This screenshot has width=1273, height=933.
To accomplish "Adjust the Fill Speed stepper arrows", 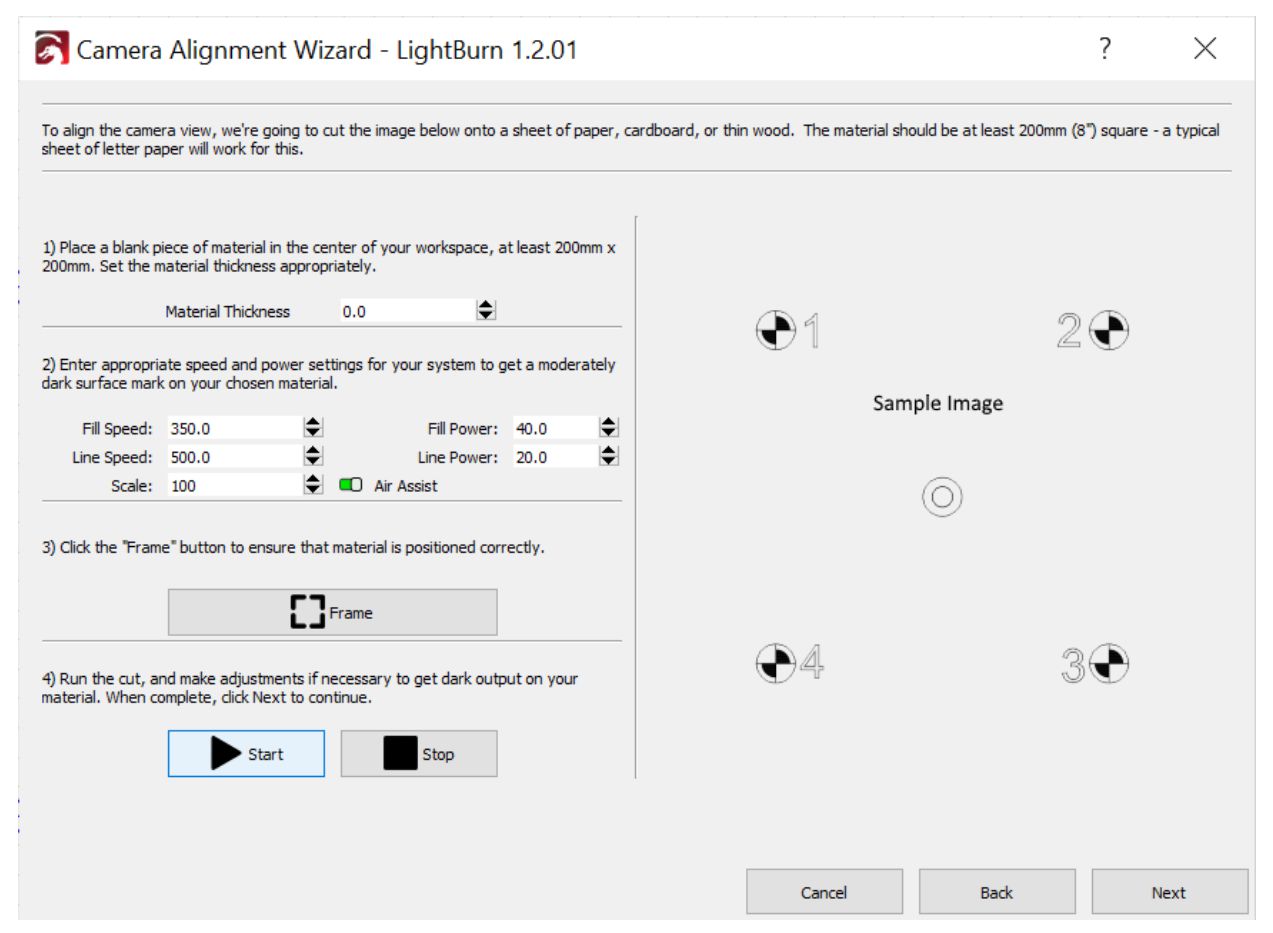I will (313, 428).
